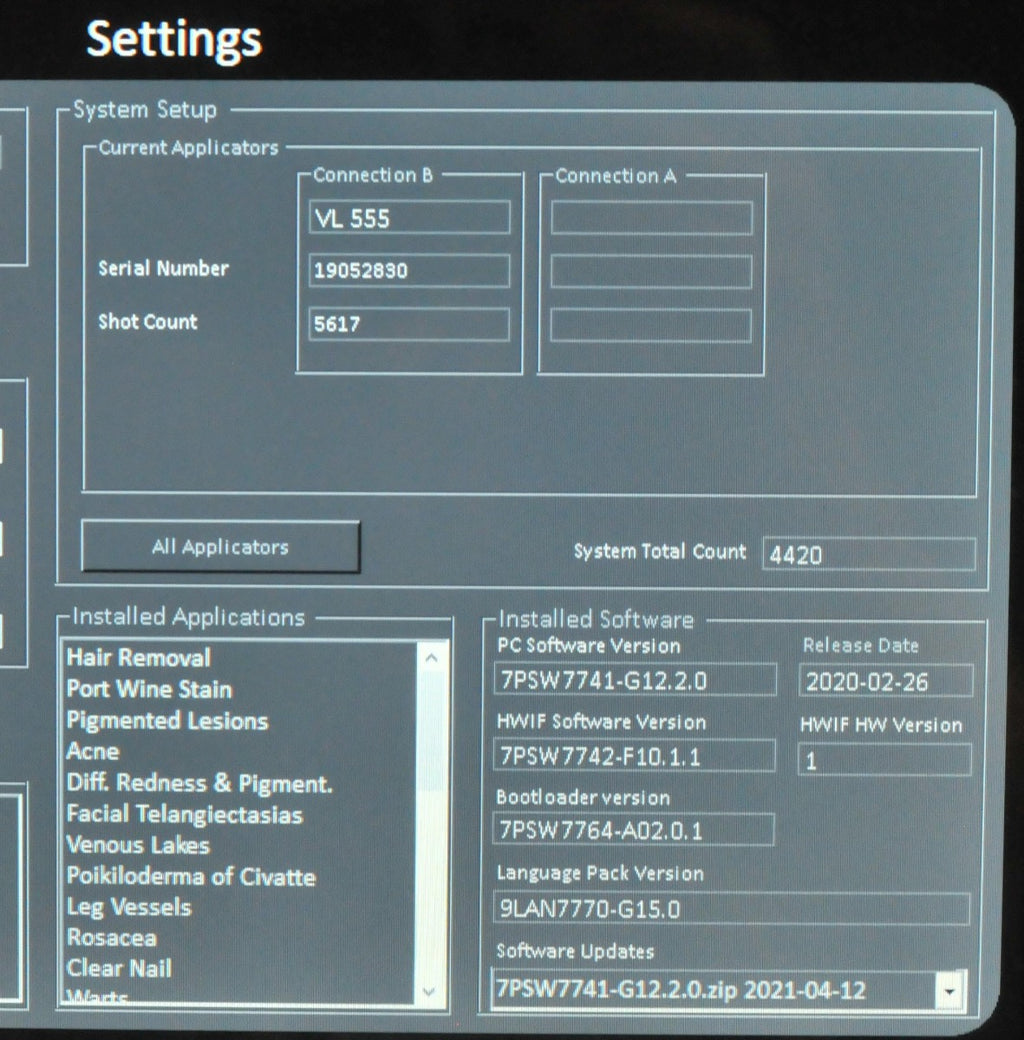Image resolution: width=1024 pixels, height=1040 pixels.
Task: Click Connection B applicator field VL 555
Action: (x=409, y=218)
